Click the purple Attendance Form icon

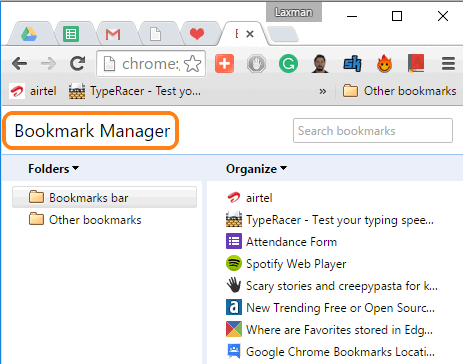coord(234,241)
